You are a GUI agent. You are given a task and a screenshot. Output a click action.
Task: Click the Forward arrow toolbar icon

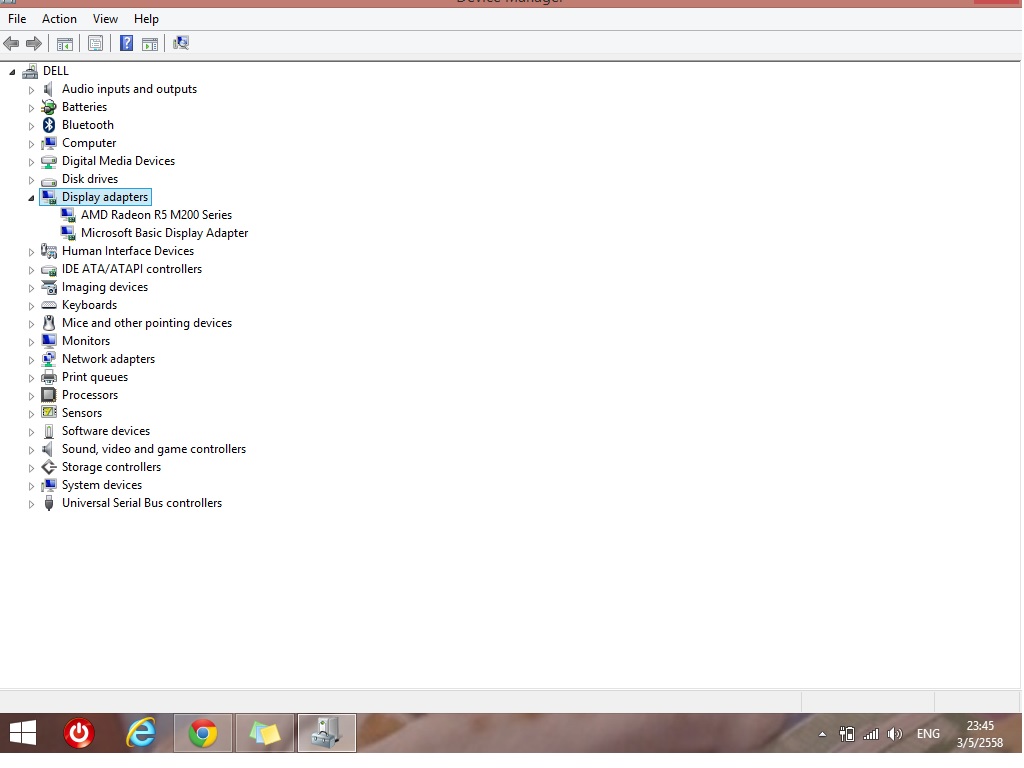[34, 44]
